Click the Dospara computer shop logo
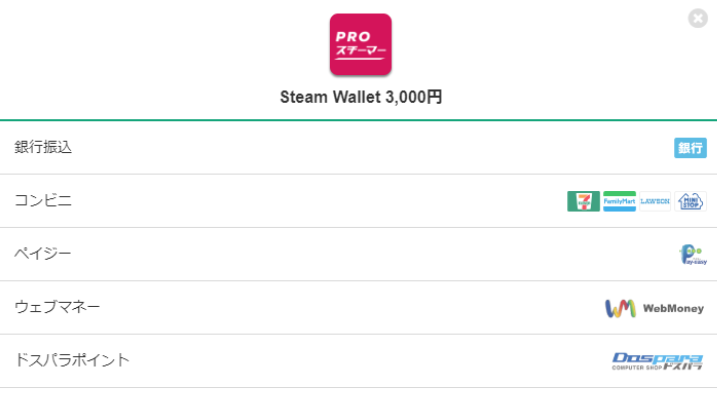The width and height of the screenshot is (717, 409). 657,361
